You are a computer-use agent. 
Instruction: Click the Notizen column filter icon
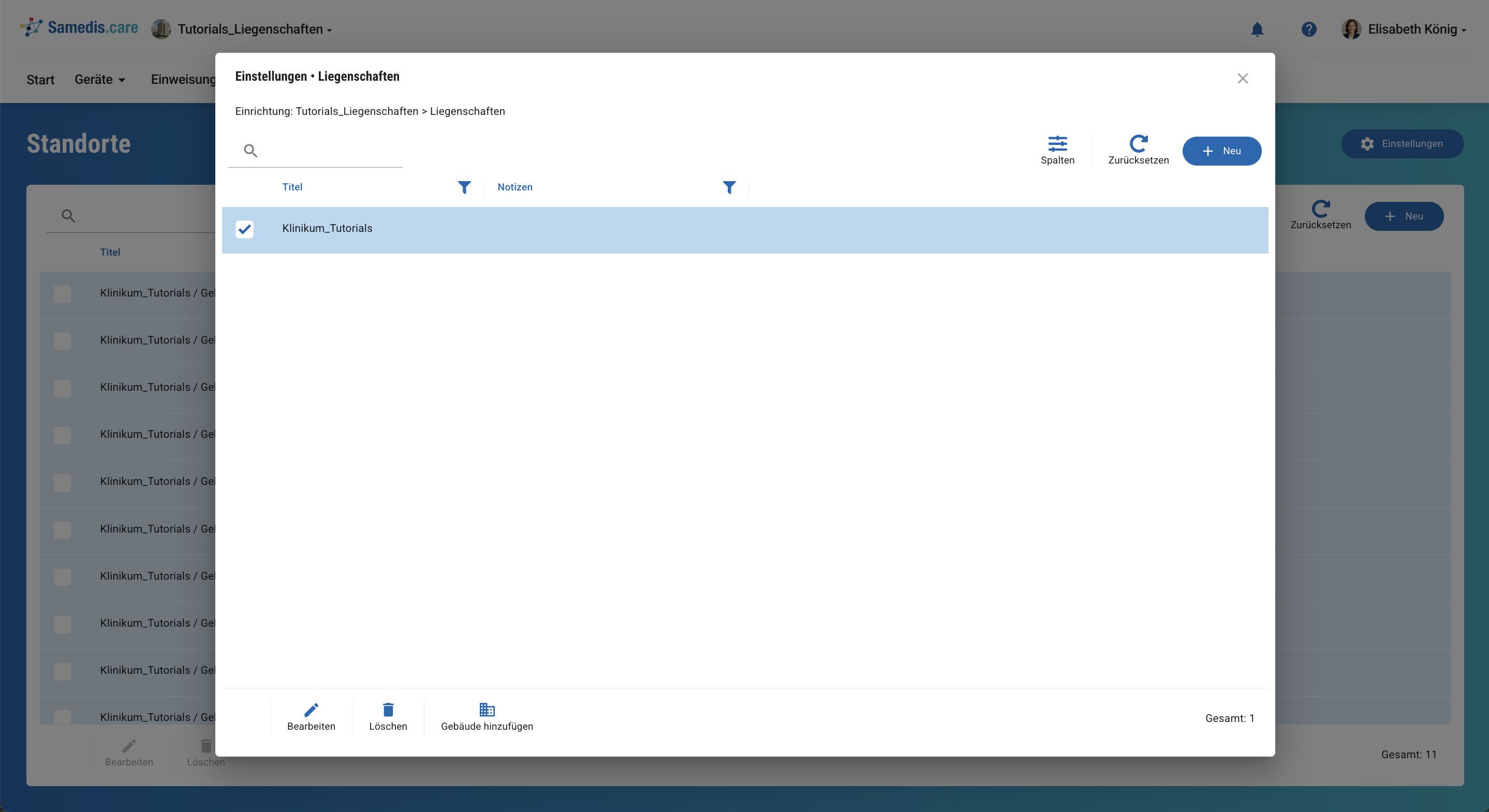729,187
